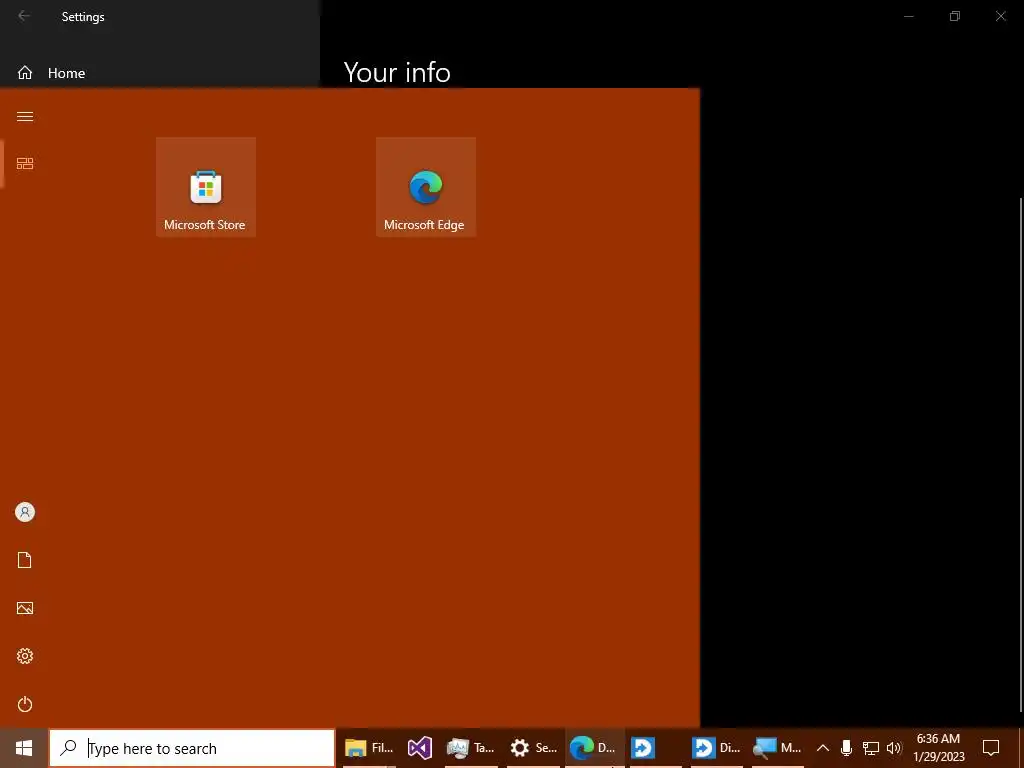Click the 'Your info' heading in Settings
Image resolution: width=1024 pixels, height=768 pixels.
coord(397,72)
